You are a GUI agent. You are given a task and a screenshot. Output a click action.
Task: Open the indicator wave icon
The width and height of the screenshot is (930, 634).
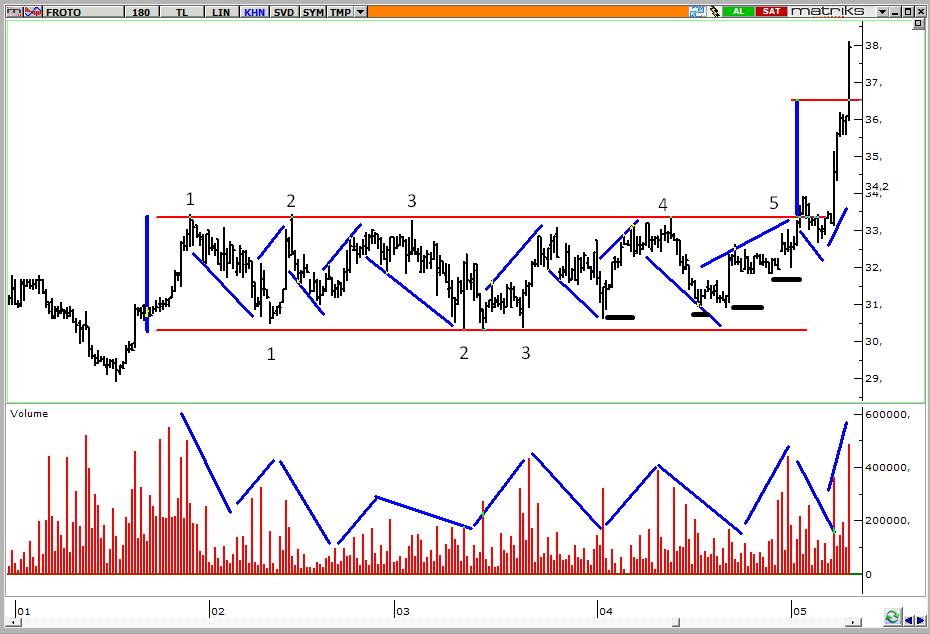[x=33, y=11]
